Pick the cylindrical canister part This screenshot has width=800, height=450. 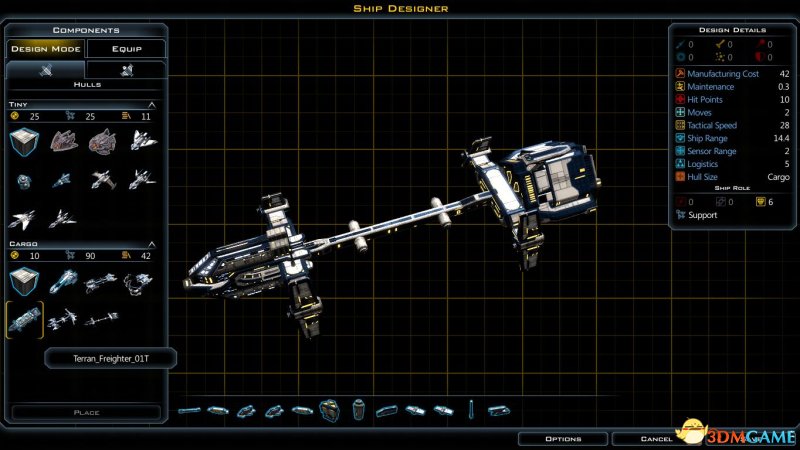pyautogui.click(x=359, y=410)
